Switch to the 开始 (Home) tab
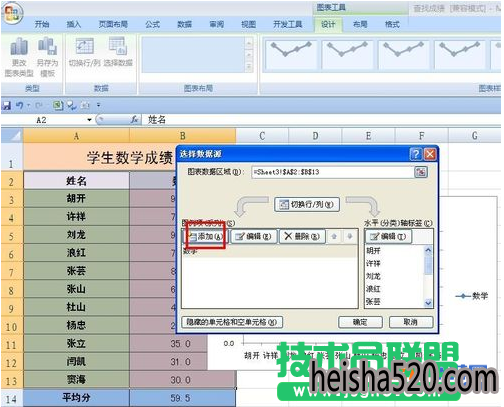 pos(42,24)
